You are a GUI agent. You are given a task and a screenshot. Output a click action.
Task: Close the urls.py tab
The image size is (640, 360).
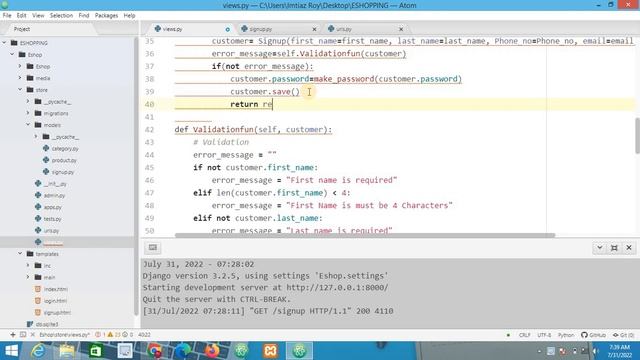401,29
